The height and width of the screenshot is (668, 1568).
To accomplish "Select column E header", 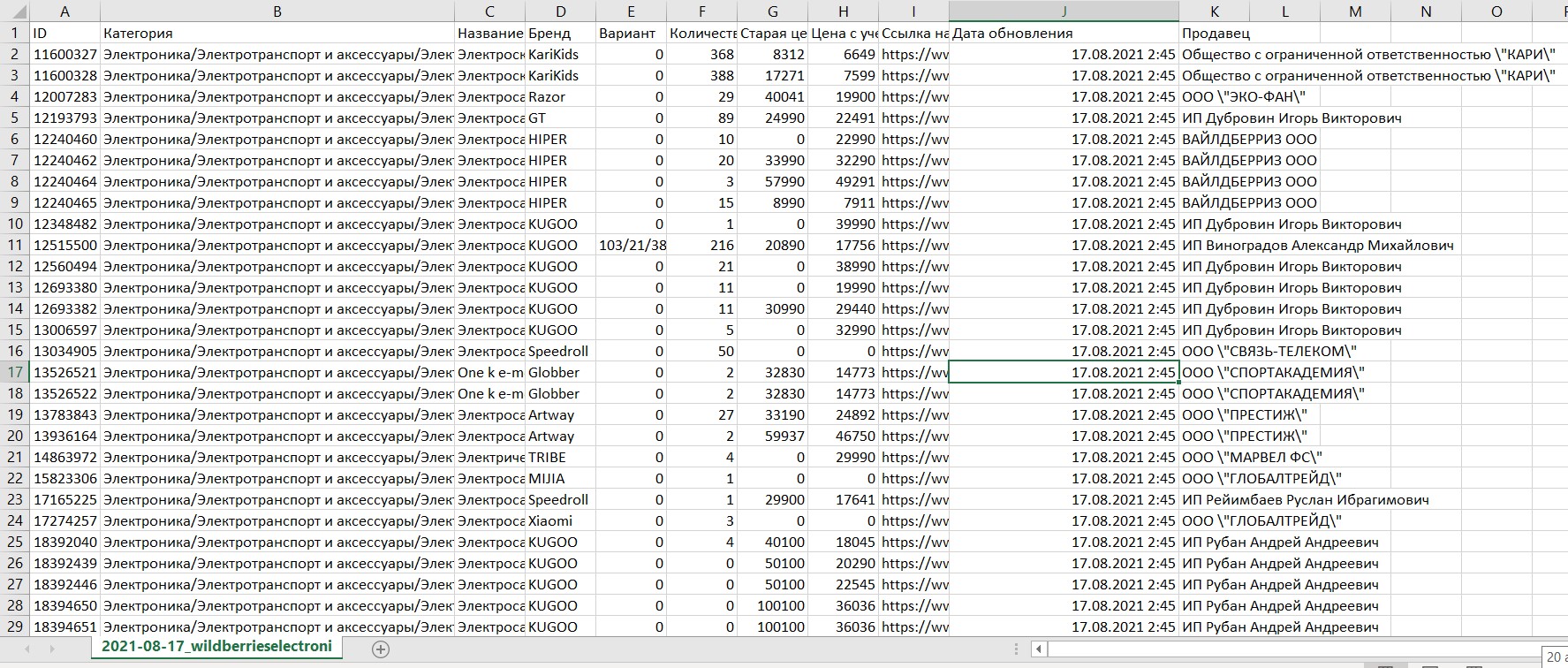I will point(632,11).
